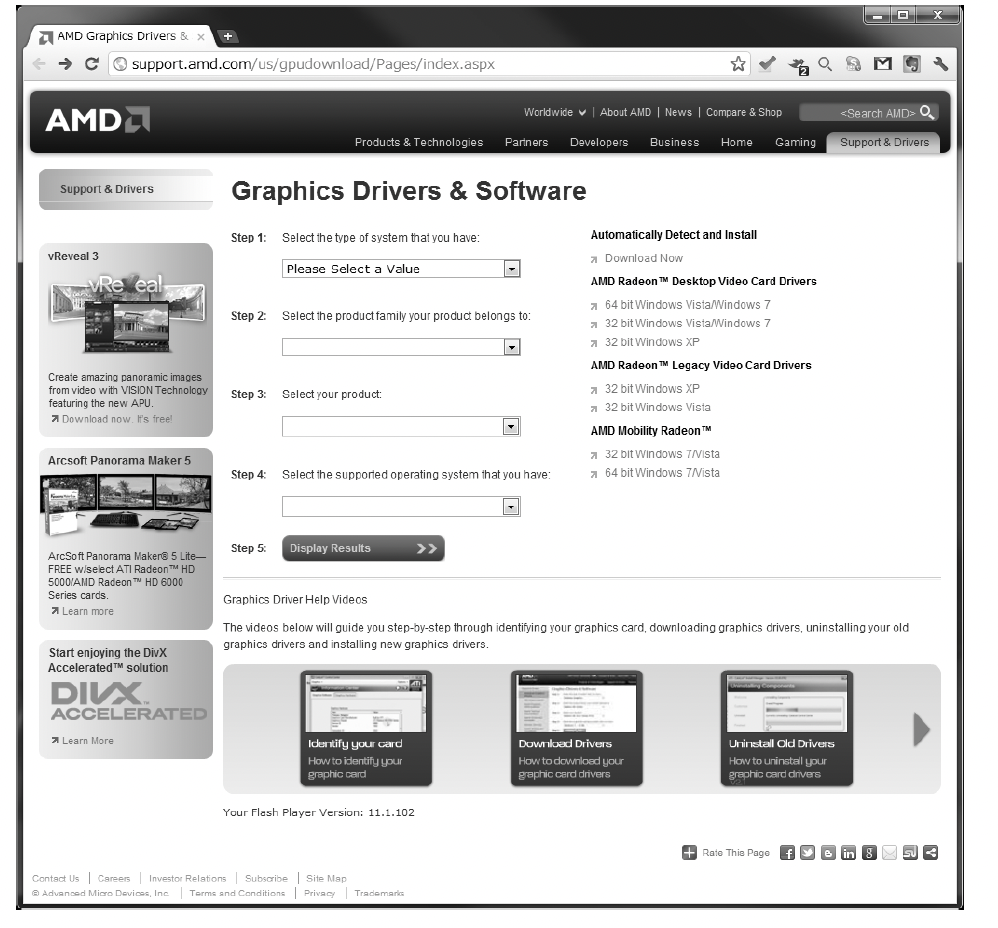Click the email envelope share icon
The image size is (998, 928).
pos(890,853)
